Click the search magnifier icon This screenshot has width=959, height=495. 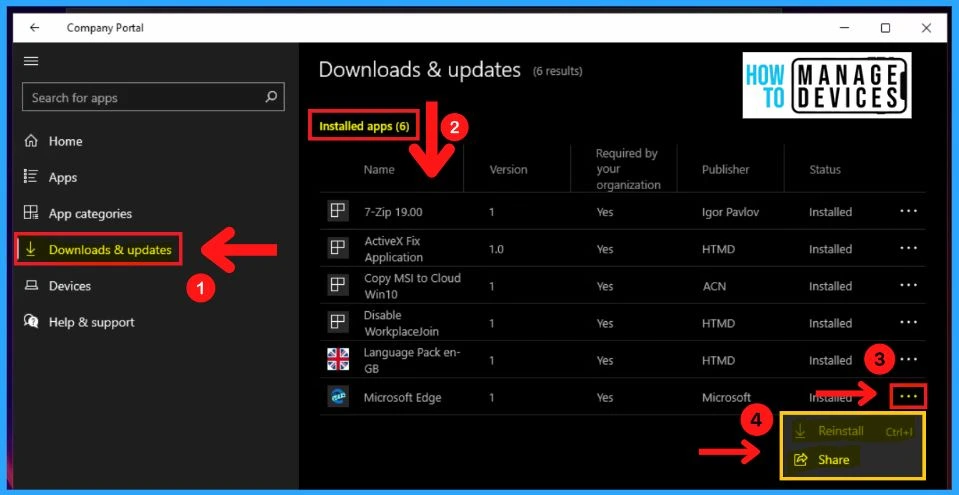coord(271,97)
